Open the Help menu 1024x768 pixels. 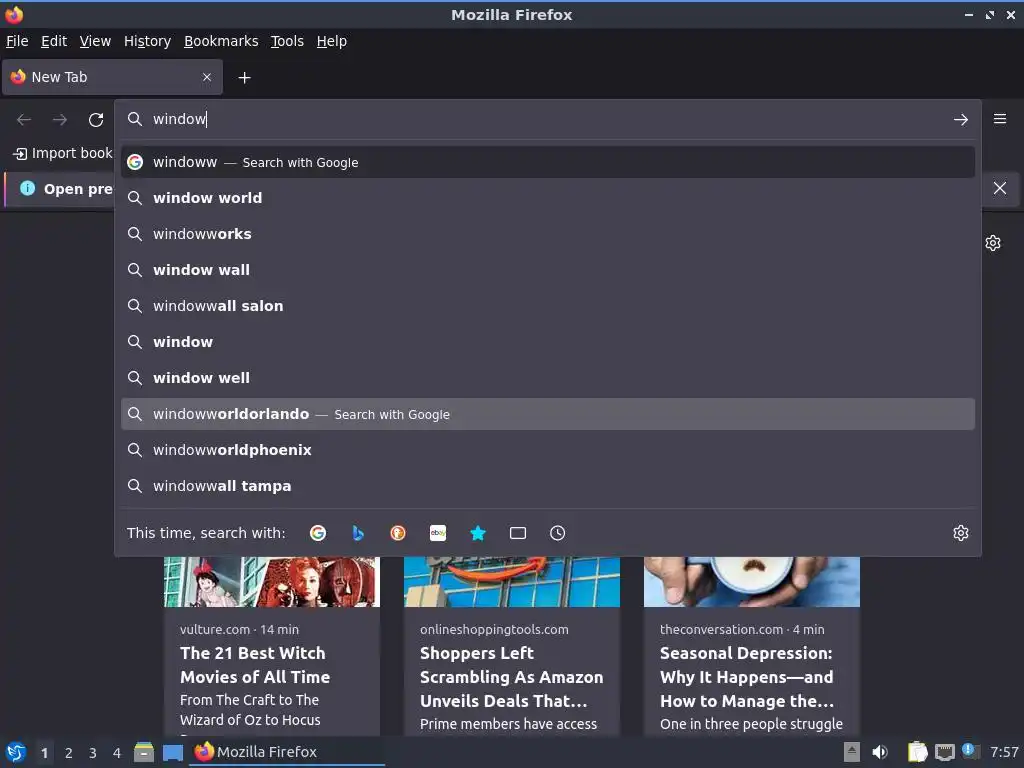(x=332, y=41)
